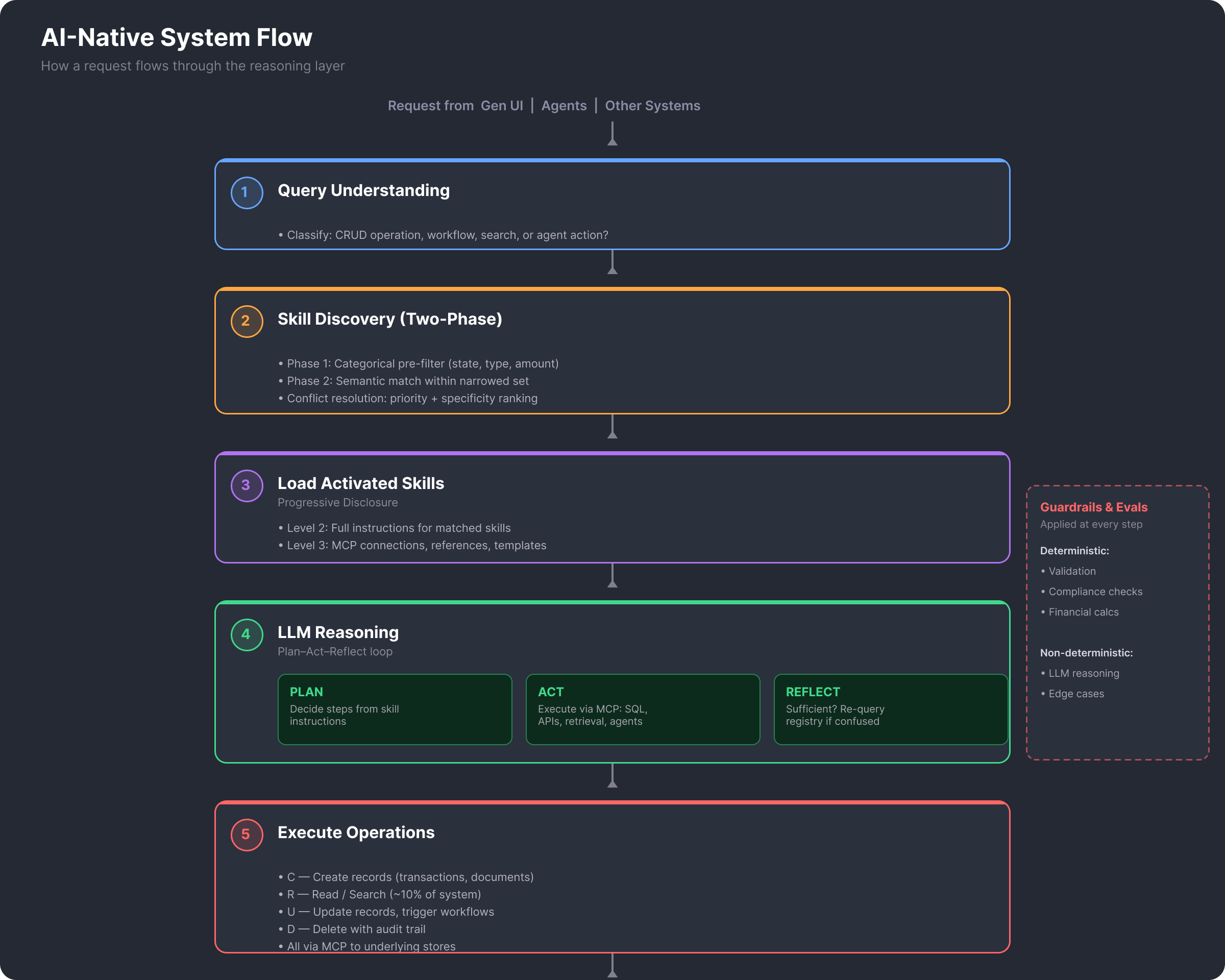This screenshot has width=1225, height=980.
Task: Click the 'Skill Discovery (Two-Phase)' heading
Action: (390, 318)
